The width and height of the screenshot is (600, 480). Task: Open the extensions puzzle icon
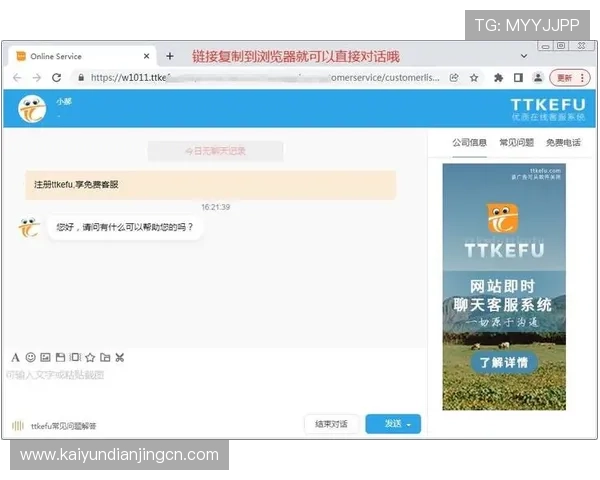[x=498, y=78]
